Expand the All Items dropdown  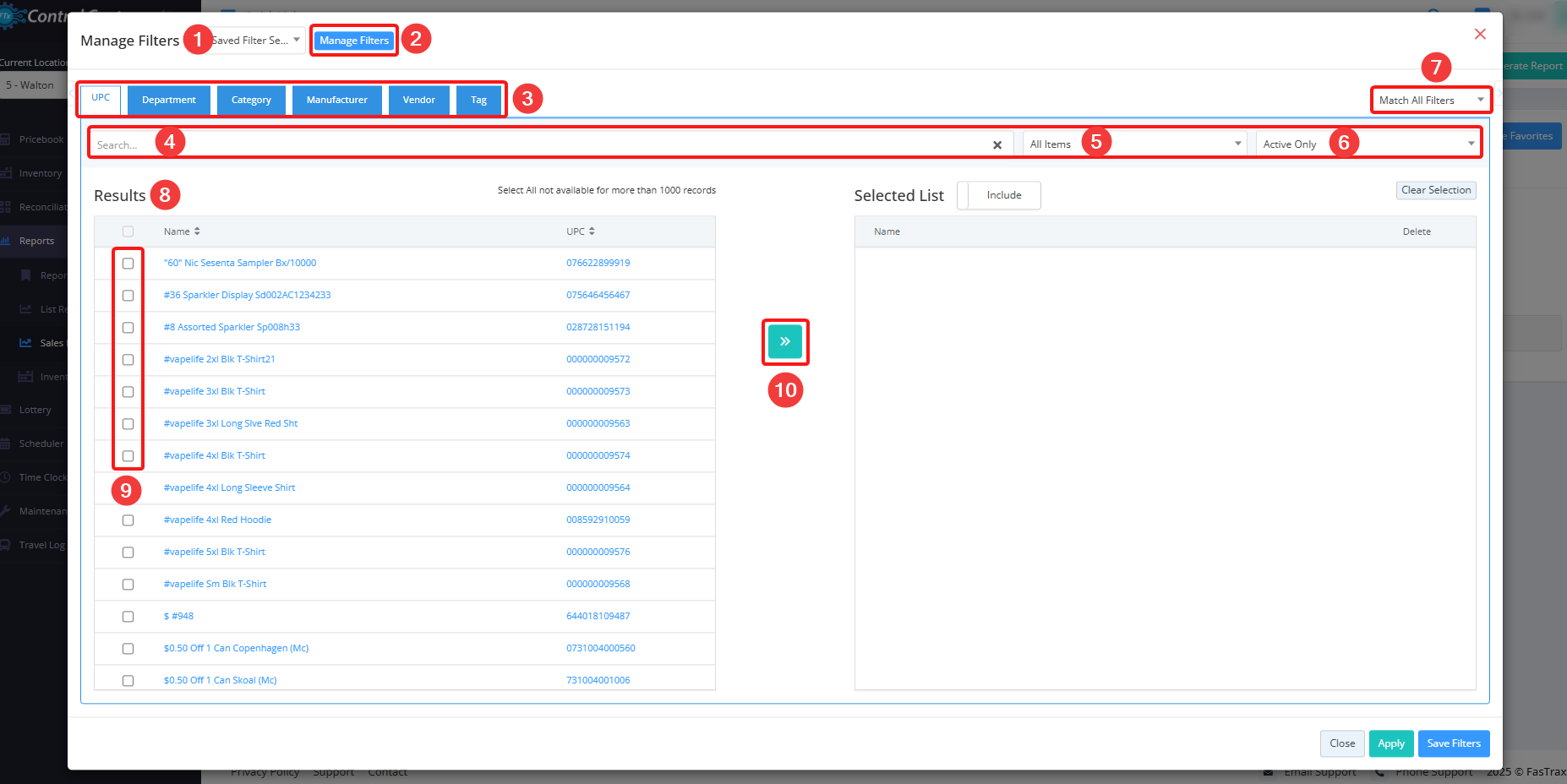click(1134, 144)
